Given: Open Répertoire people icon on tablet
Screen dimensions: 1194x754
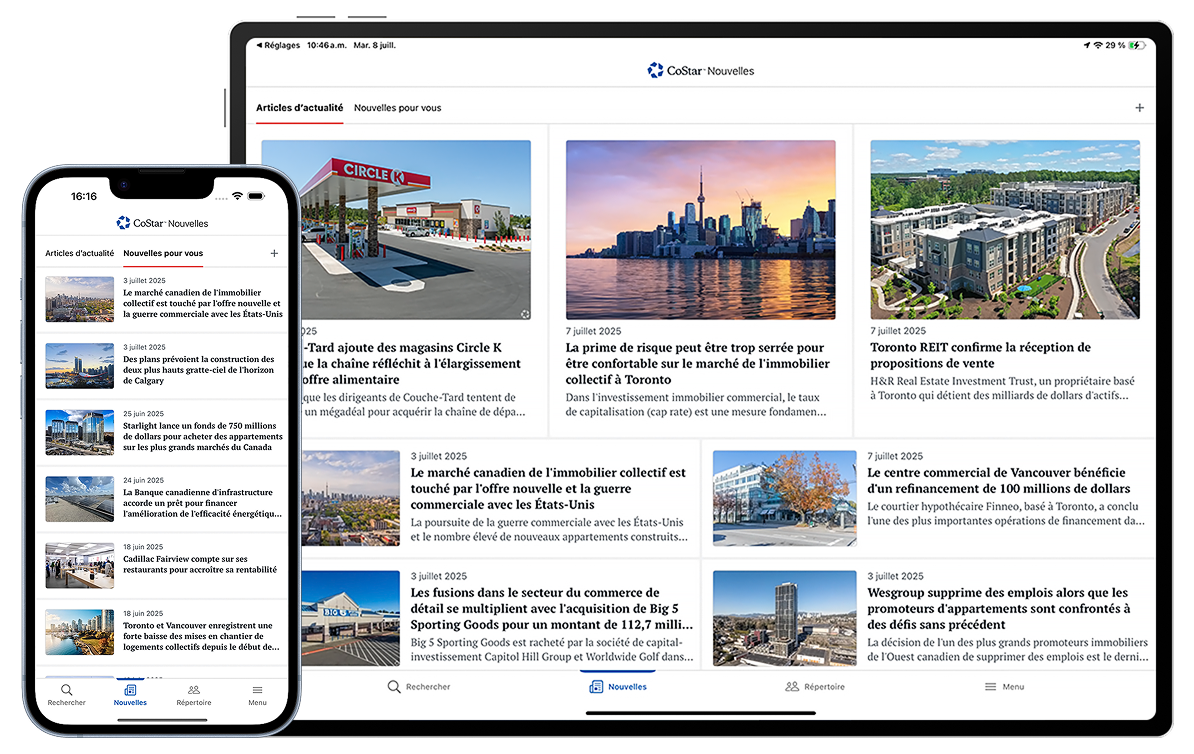Looking at the screenshot, I should pyautogui.click(x=792, y=687).
